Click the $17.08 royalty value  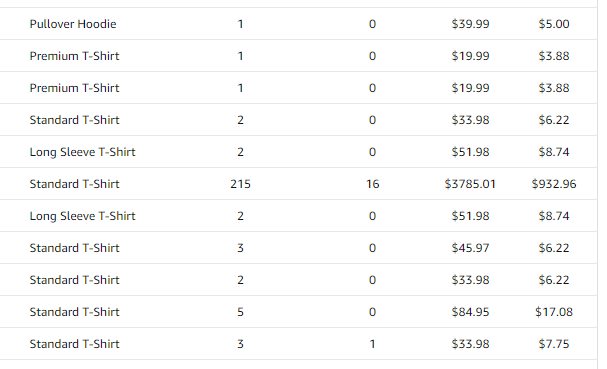(554, 312)
